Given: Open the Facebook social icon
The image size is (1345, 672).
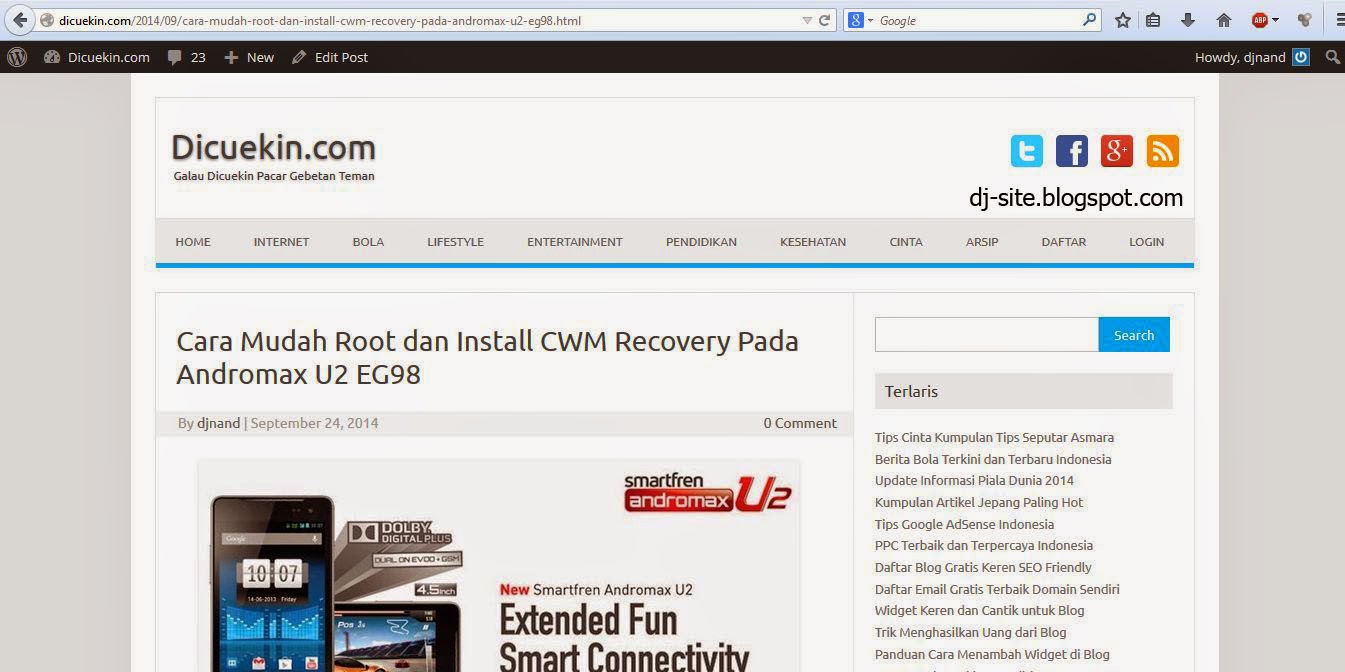Looking at the screenshot, I should [x=1072, y=151].
